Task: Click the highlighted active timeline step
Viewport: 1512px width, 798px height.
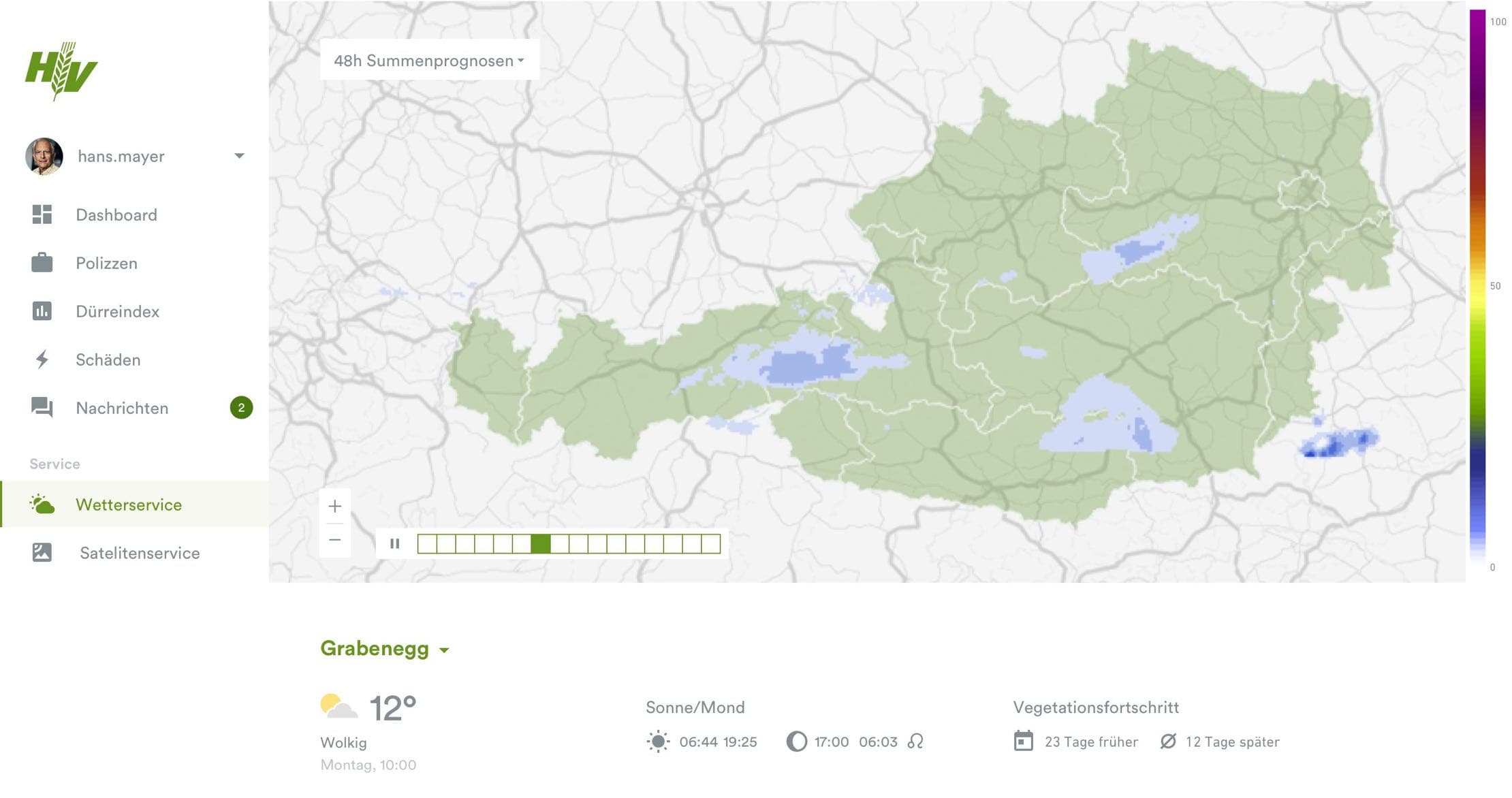Action: click(541, 543)
